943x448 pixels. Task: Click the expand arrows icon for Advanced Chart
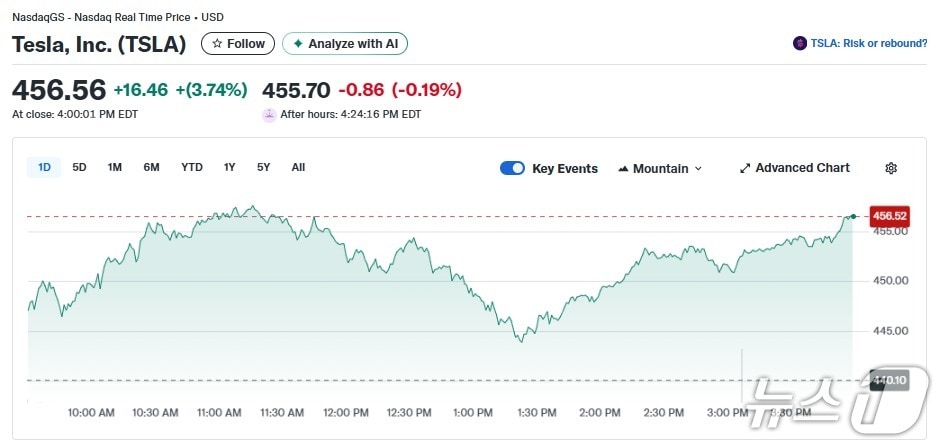pos(745,168)
